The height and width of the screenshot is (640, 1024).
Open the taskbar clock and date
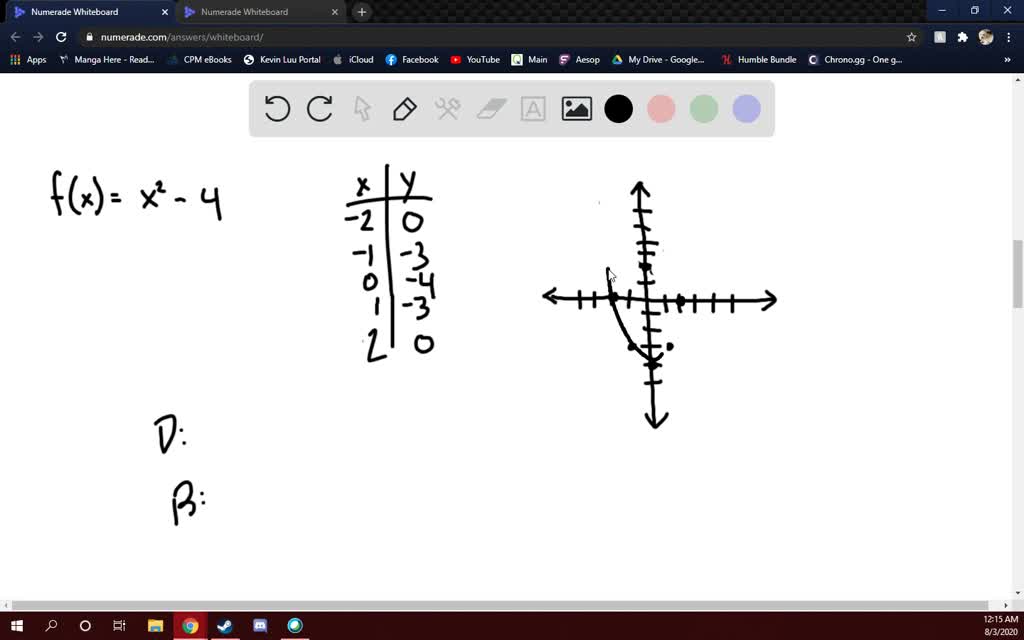tap(1000, 625)
